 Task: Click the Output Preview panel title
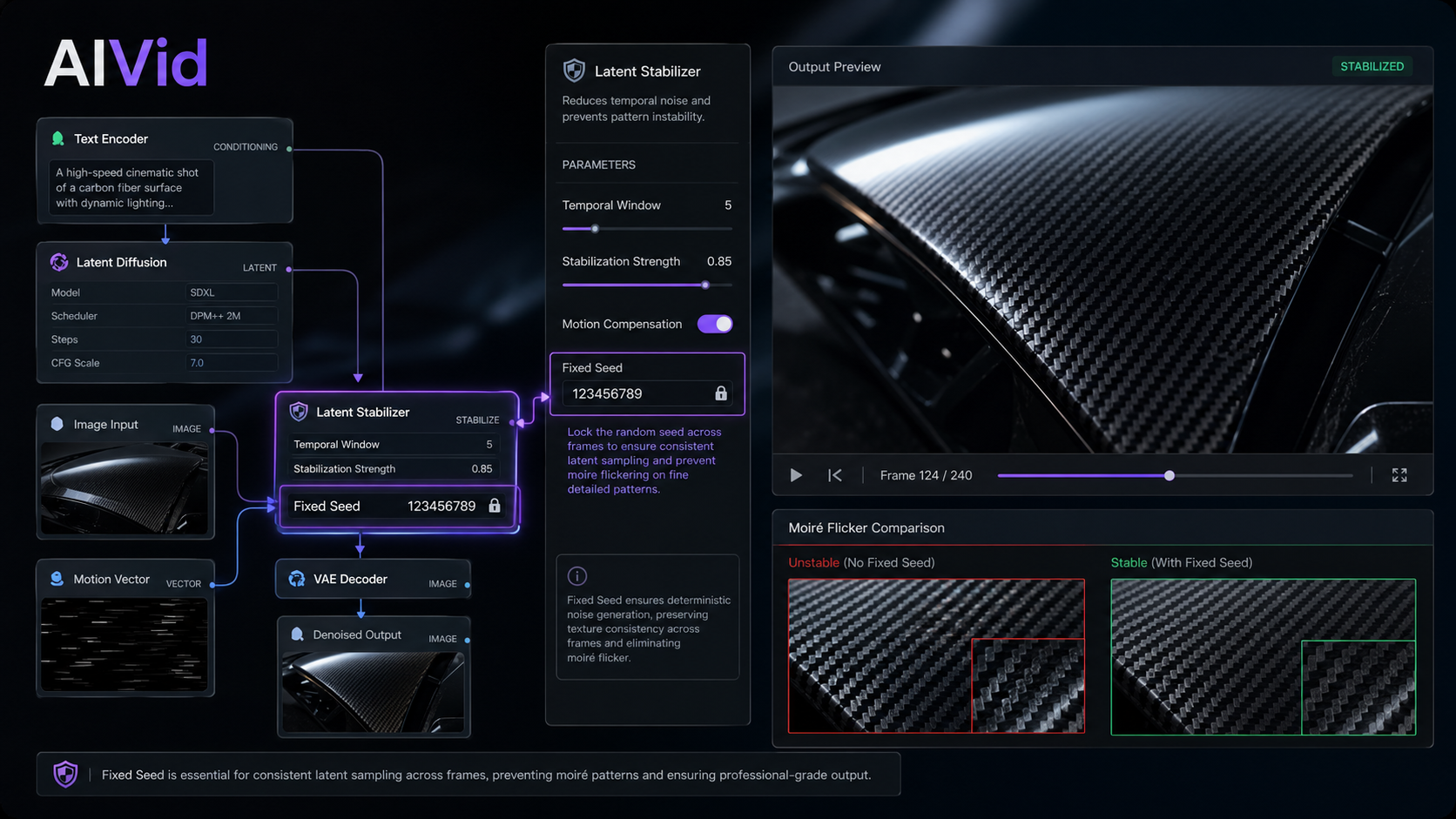(x=834, y=67)
